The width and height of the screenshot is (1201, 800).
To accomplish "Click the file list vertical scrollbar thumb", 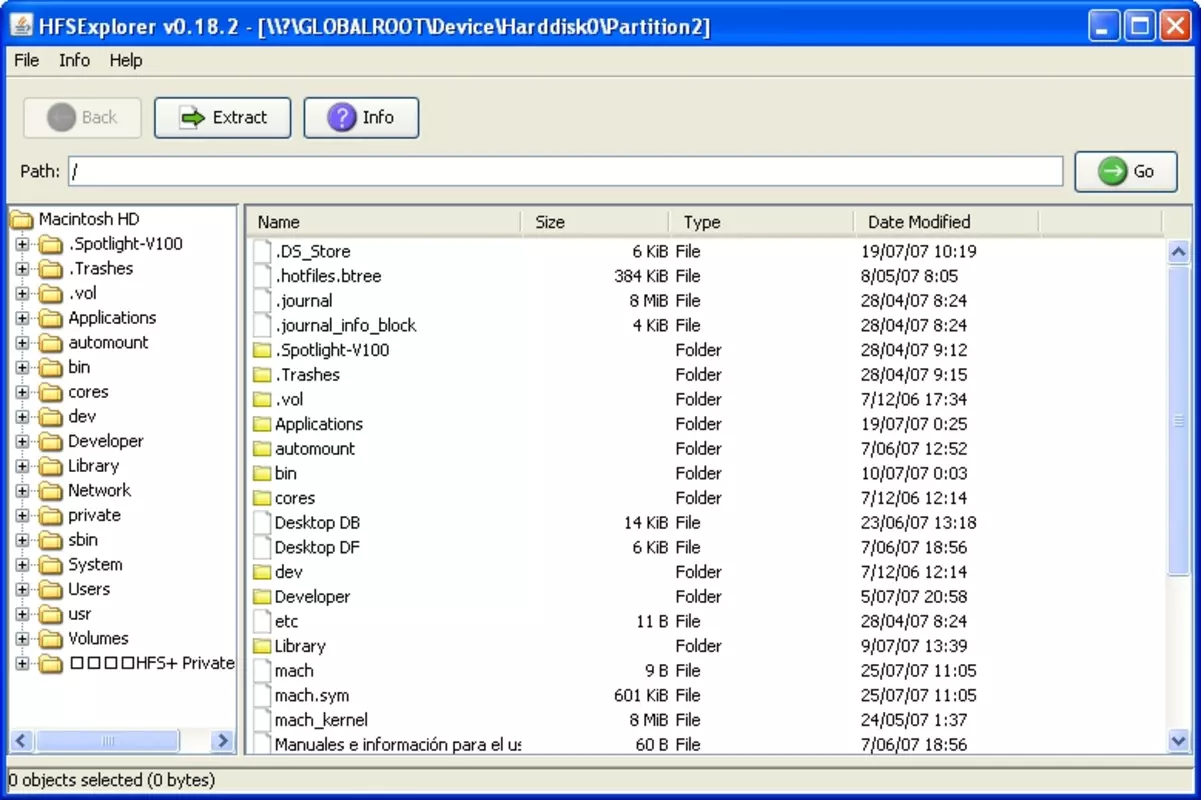I will click(1179, 420).
